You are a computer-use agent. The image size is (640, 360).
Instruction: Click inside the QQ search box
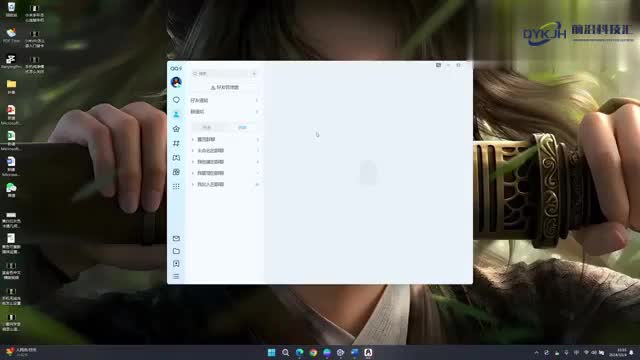coord(220,73)
